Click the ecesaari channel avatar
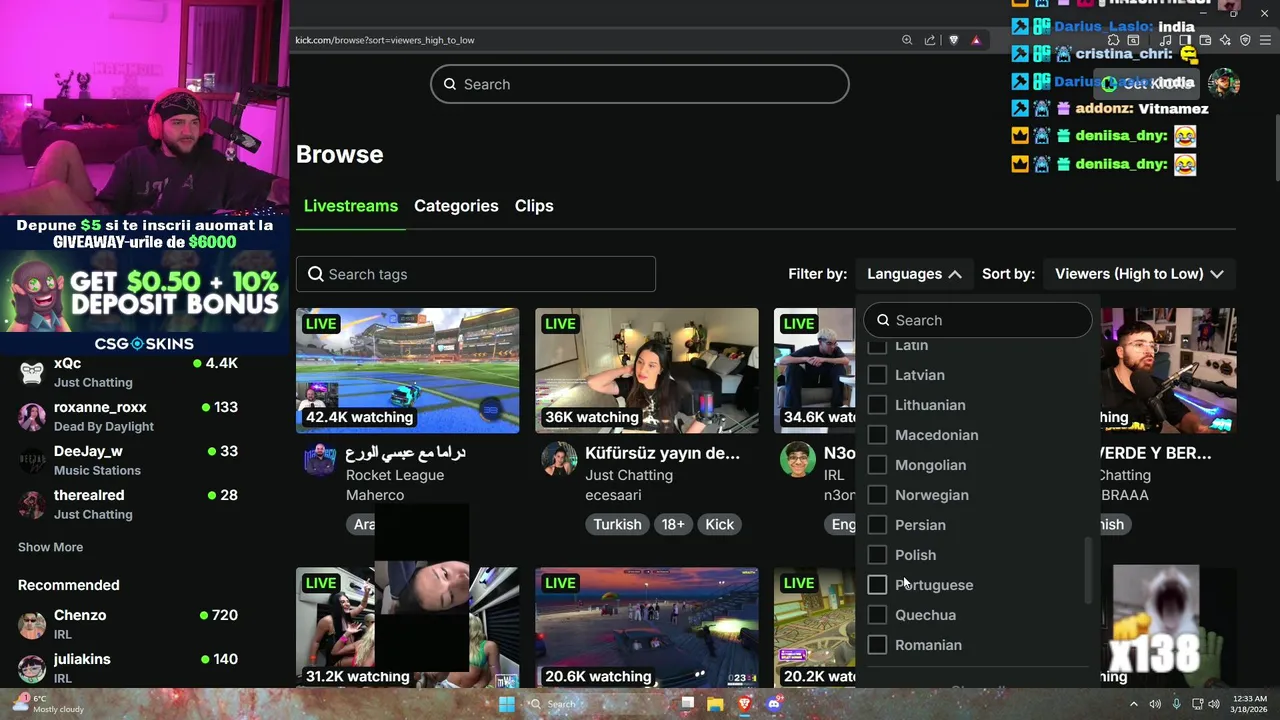The image size is (1280, 720). [x=559, y=460]
